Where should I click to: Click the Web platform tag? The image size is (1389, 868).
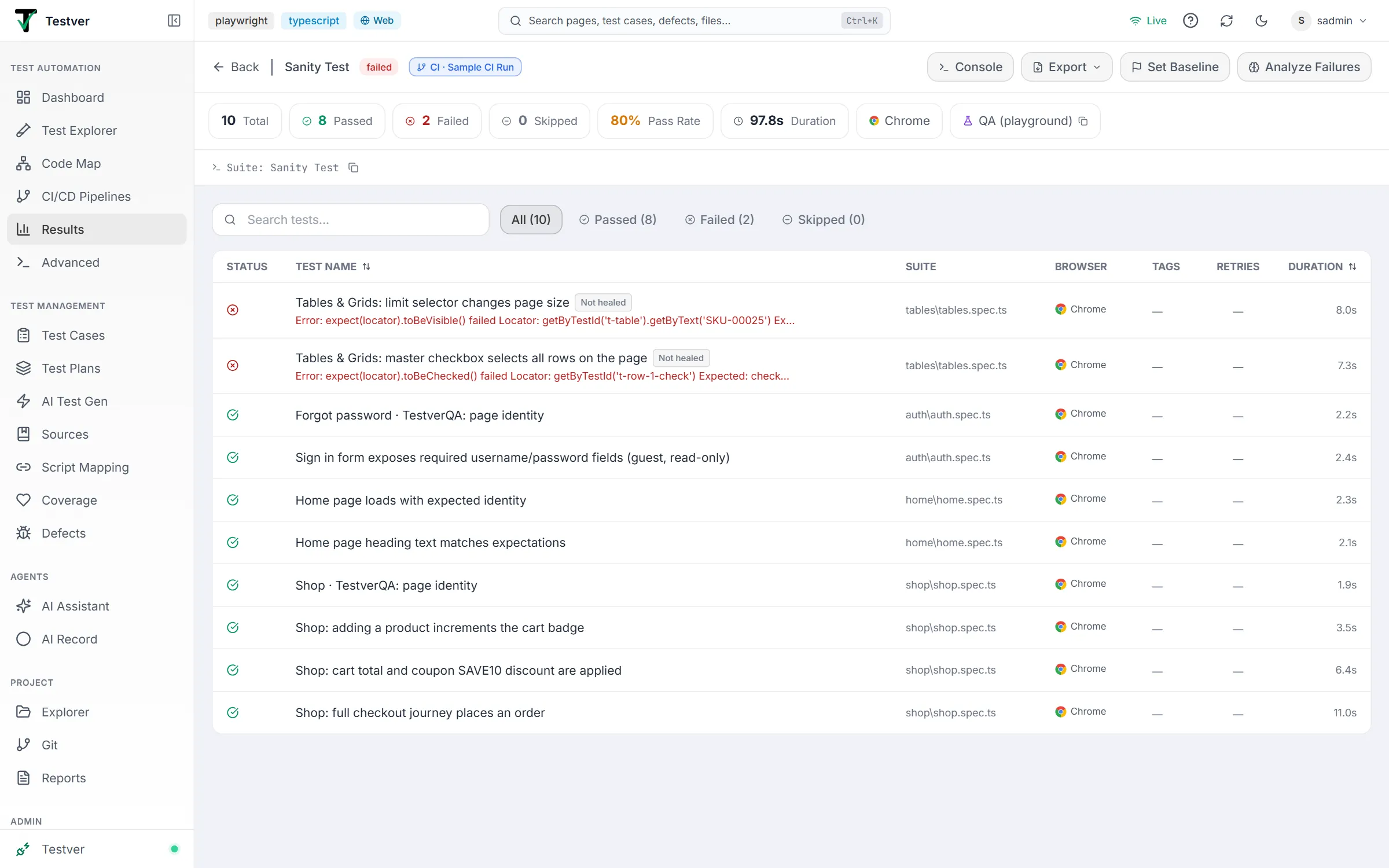377,21
